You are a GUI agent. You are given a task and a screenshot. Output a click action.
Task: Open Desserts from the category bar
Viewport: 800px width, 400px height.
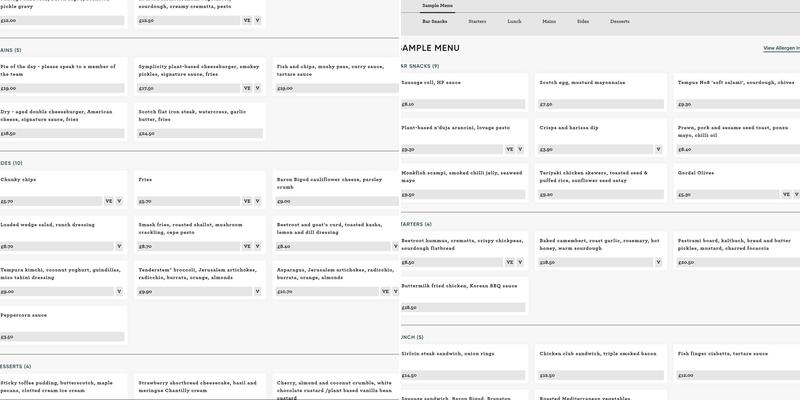click(x=620, y=20)
